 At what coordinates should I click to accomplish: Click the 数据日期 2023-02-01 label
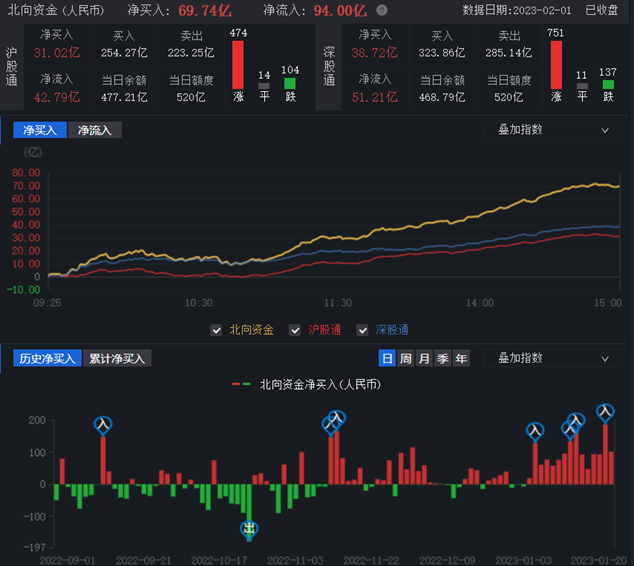517,10
